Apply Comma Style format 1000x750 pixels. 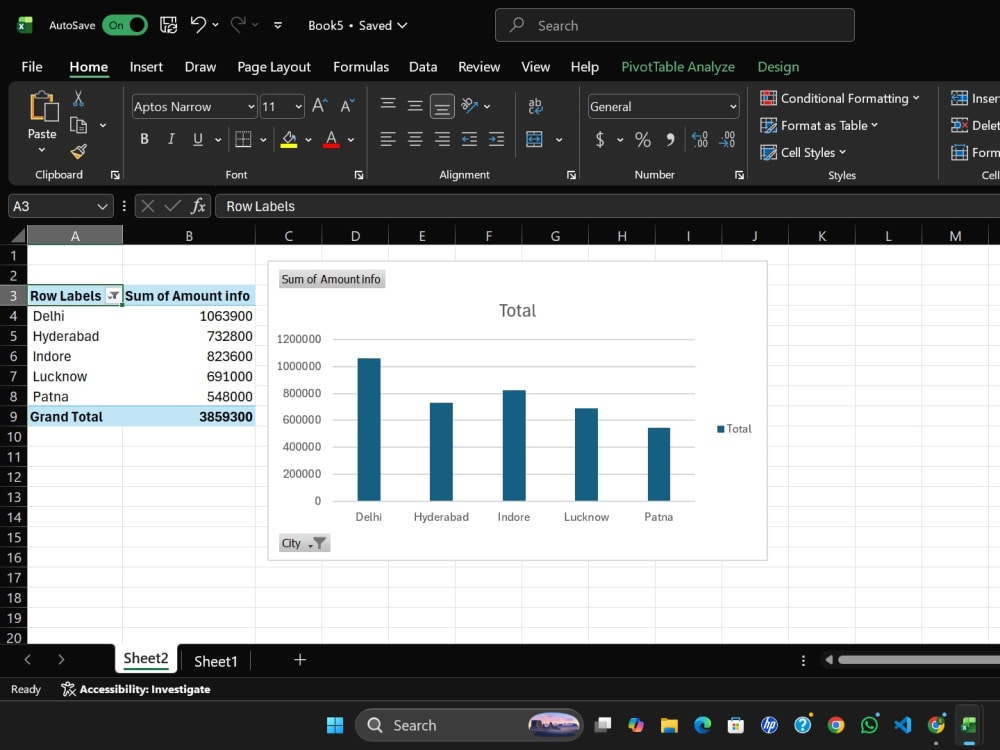click(x=670, y=139)
